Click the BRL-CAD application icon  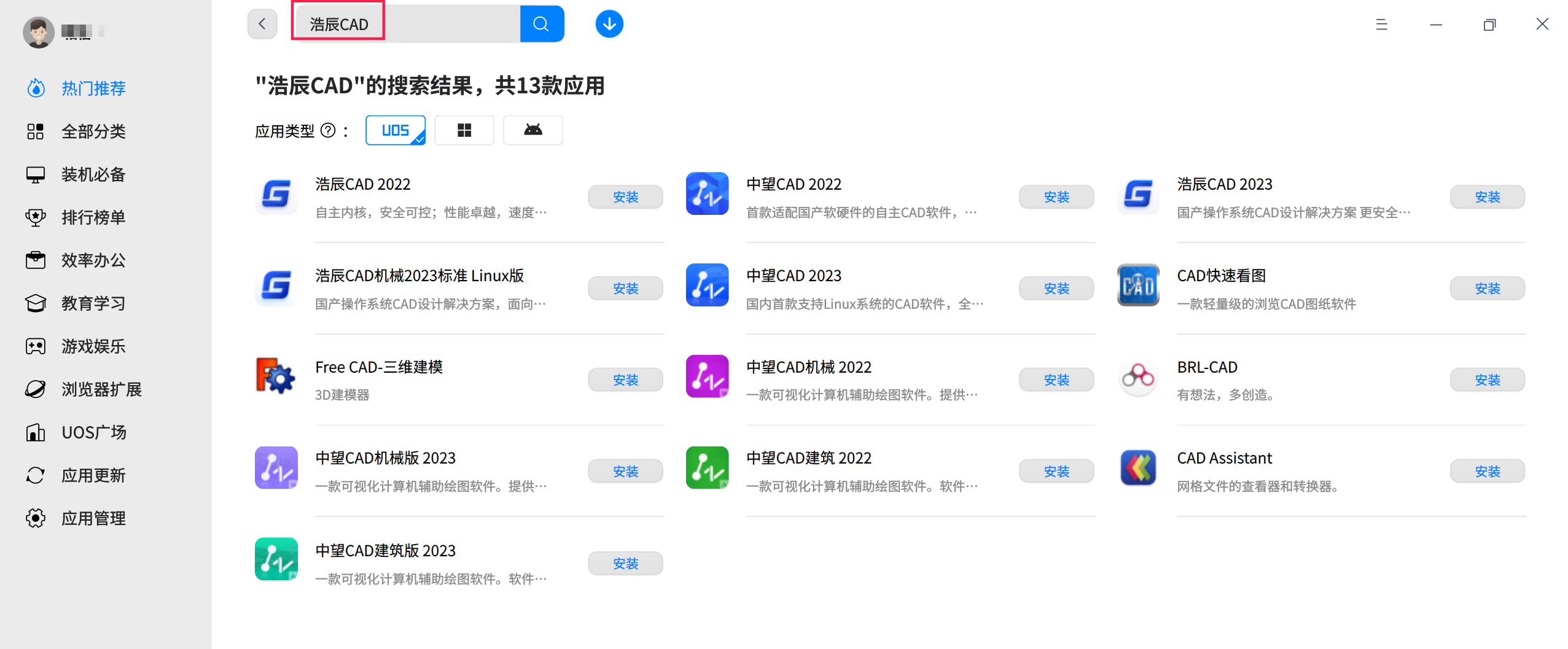tap(1137, 377)
